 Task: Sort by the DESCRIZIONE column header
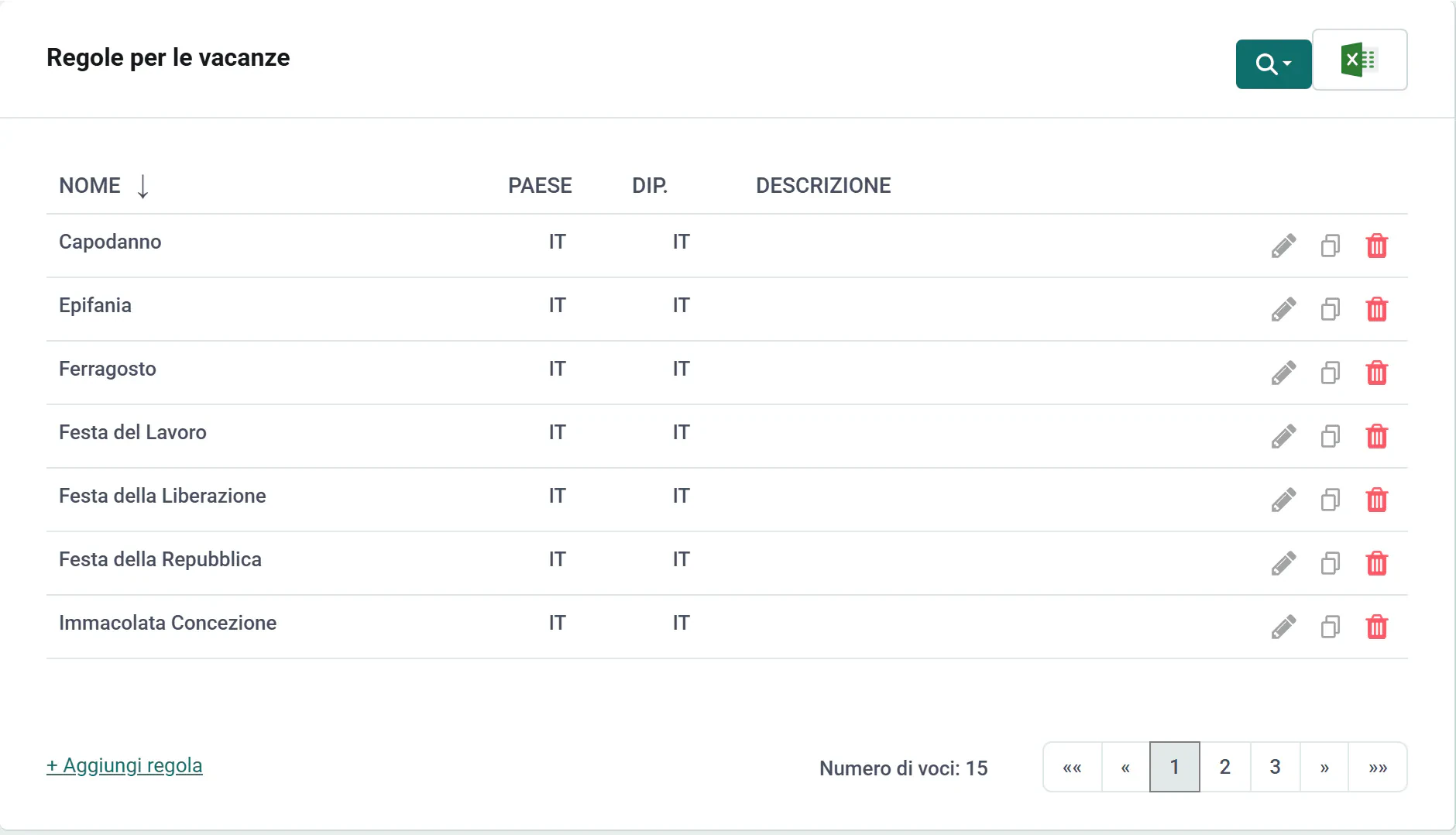coord(823,186)
